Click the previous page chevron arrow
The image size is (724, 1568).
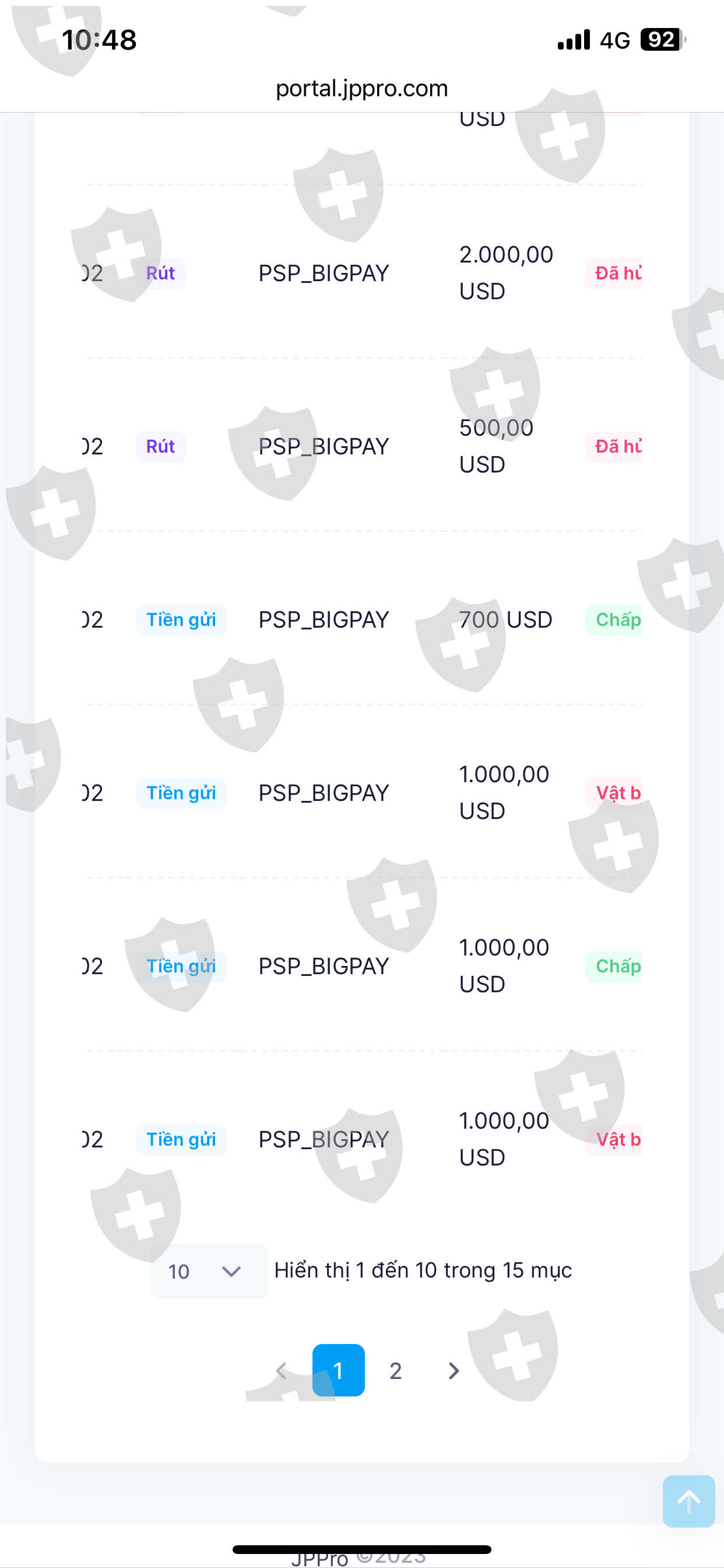pos(281,1371)
